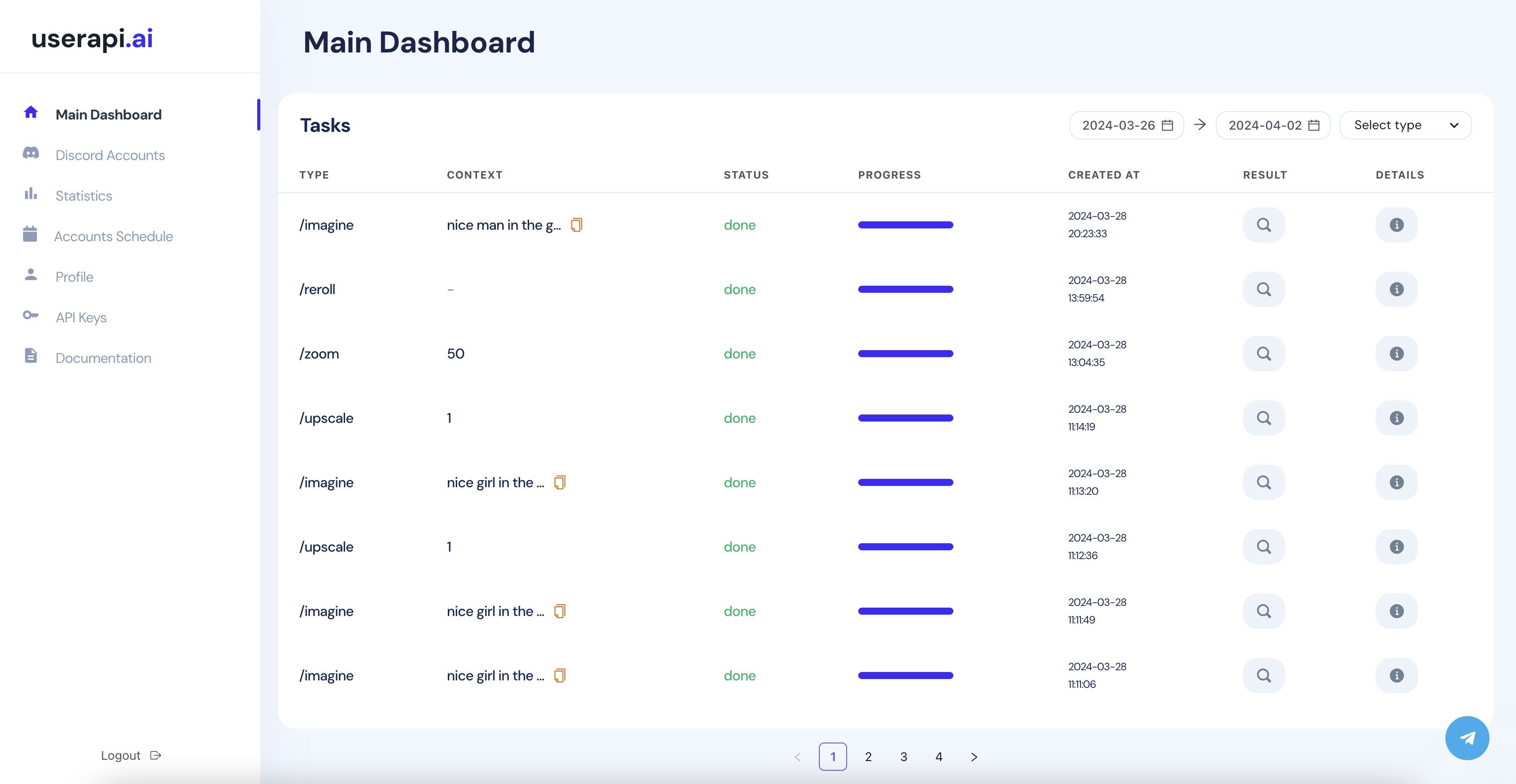Image resolution: width=1516 pixels, height=784 pixels.
Task: Open the end date picker 2024-04-02
Action: 1272,125
